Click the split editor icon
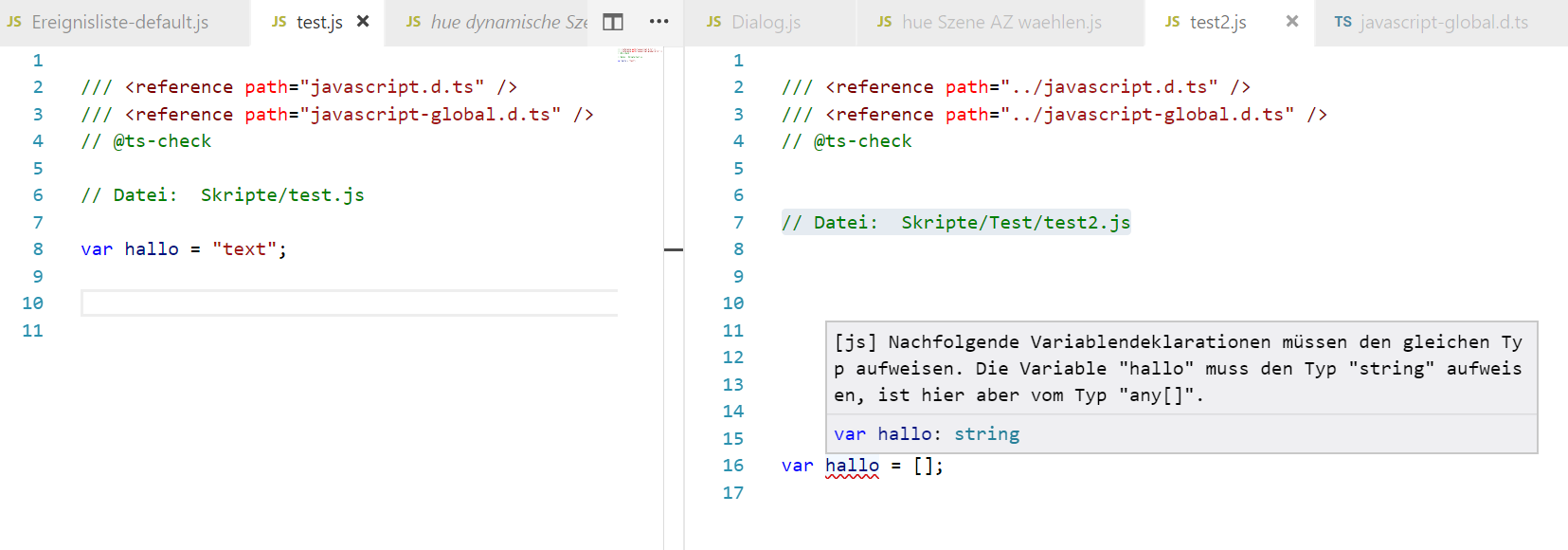This screenshot has width=1568, height=550. point(613,21)
